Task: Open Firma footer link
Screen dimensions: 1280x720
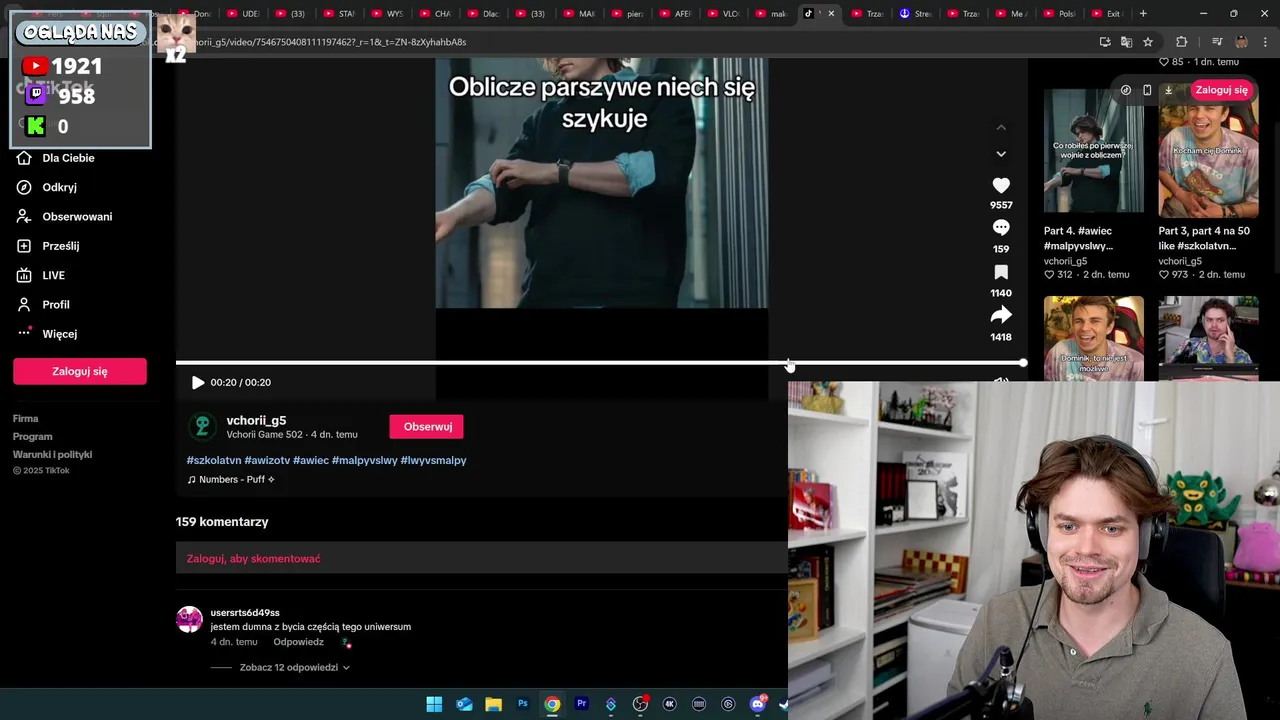Action: pyautogui.click(x=26, y=419)
